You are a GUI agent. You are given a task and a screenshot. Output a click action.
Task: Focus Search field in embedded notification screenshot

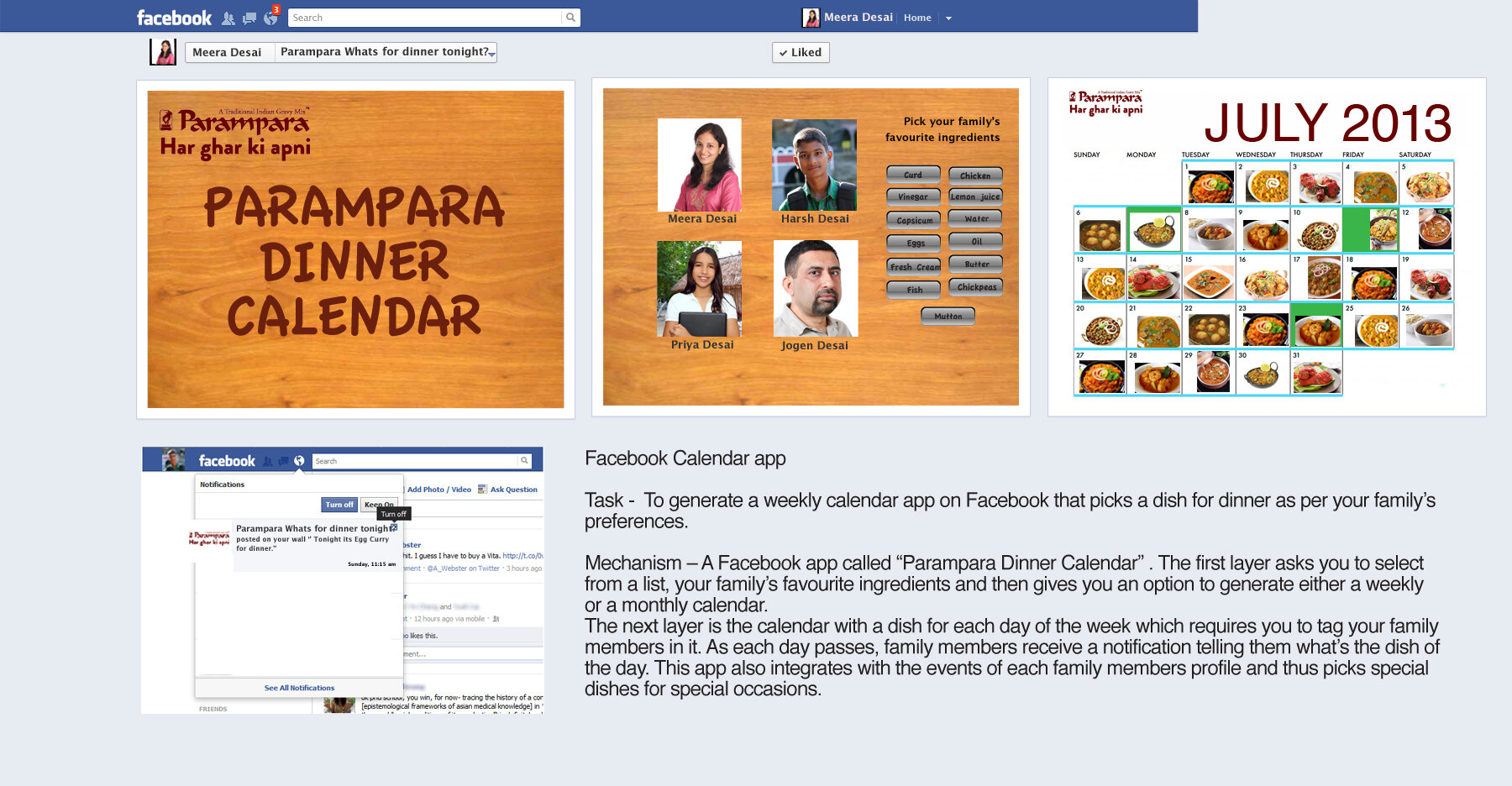coord(416,461)
